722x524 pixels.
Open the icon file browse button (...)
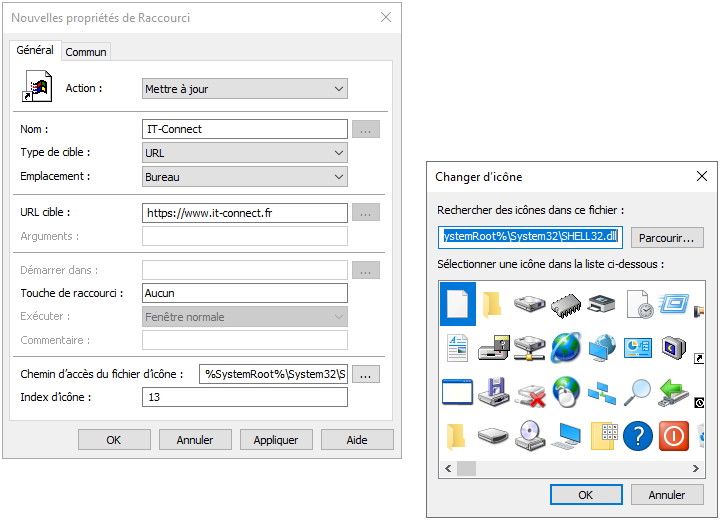[366, 374]
